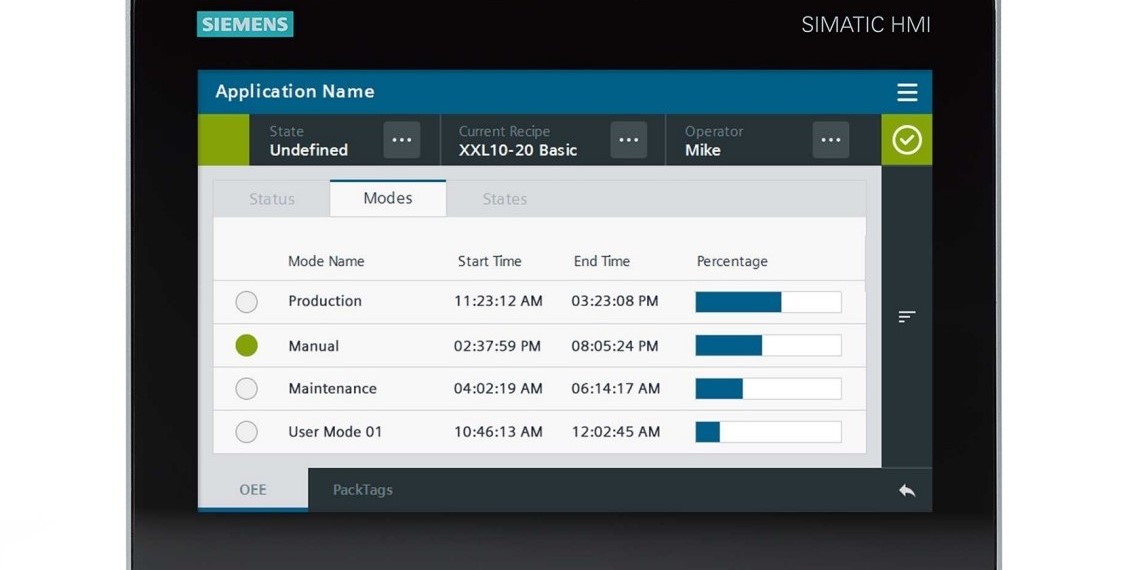Open Current Recipe ellipsis options
Viewport: 1125px width, 570px height.
628,140
